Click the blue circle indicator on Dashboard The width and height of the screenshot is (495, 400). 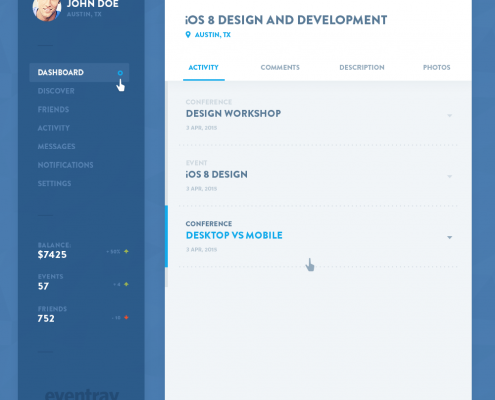tap(120, 73)
